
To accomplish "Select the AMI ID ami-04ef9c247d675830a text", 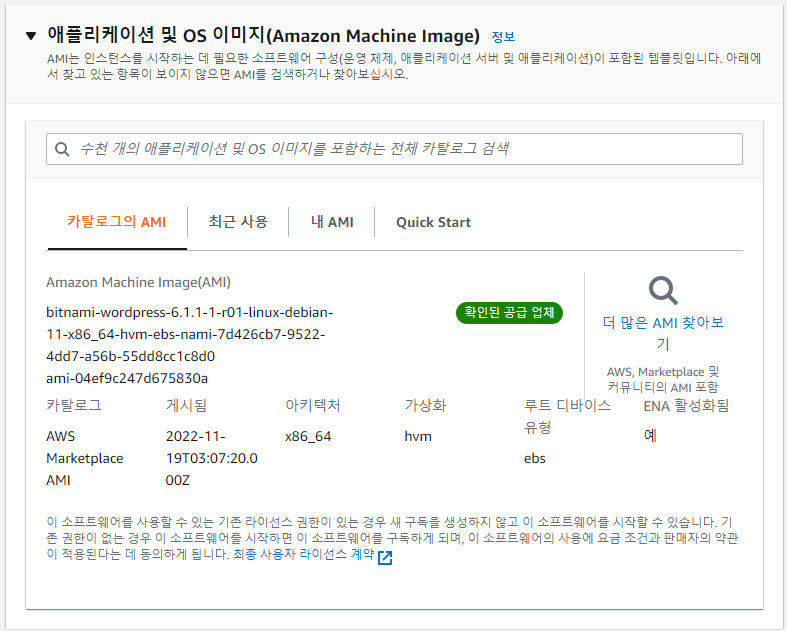I will (127, 378).
